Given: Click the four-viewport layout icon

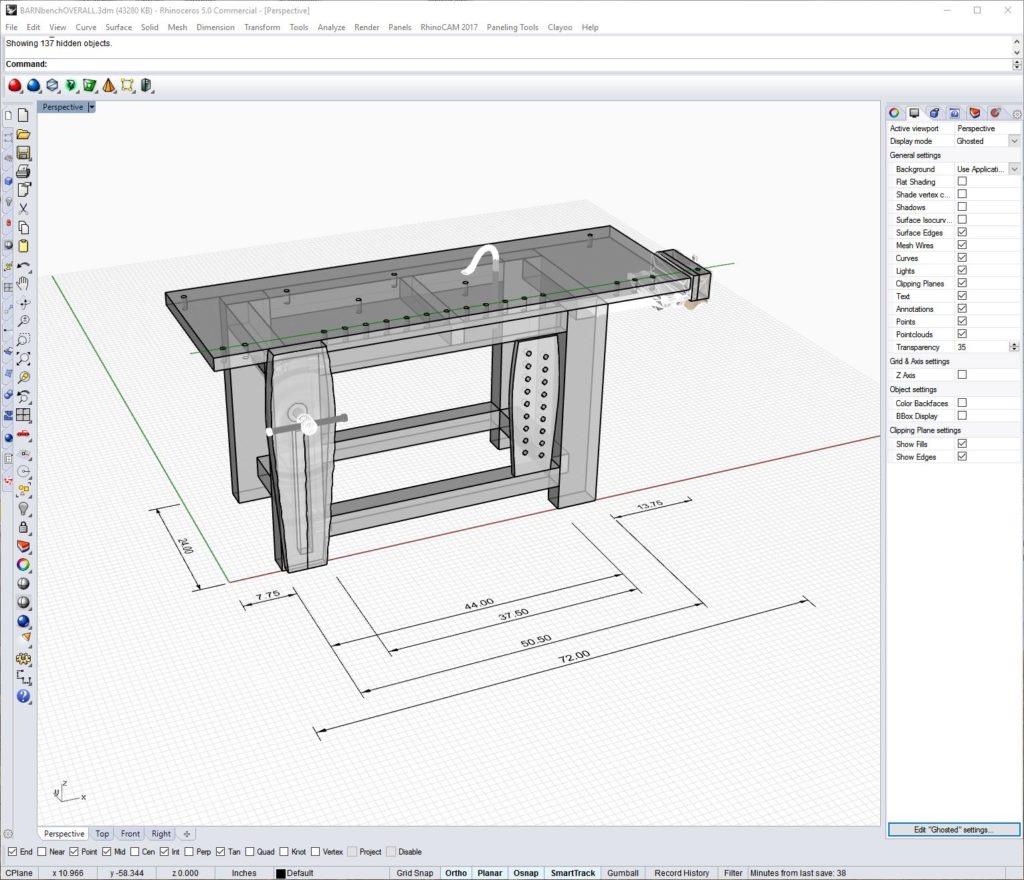Looking at the screenshot, I should tap(23, 415).
